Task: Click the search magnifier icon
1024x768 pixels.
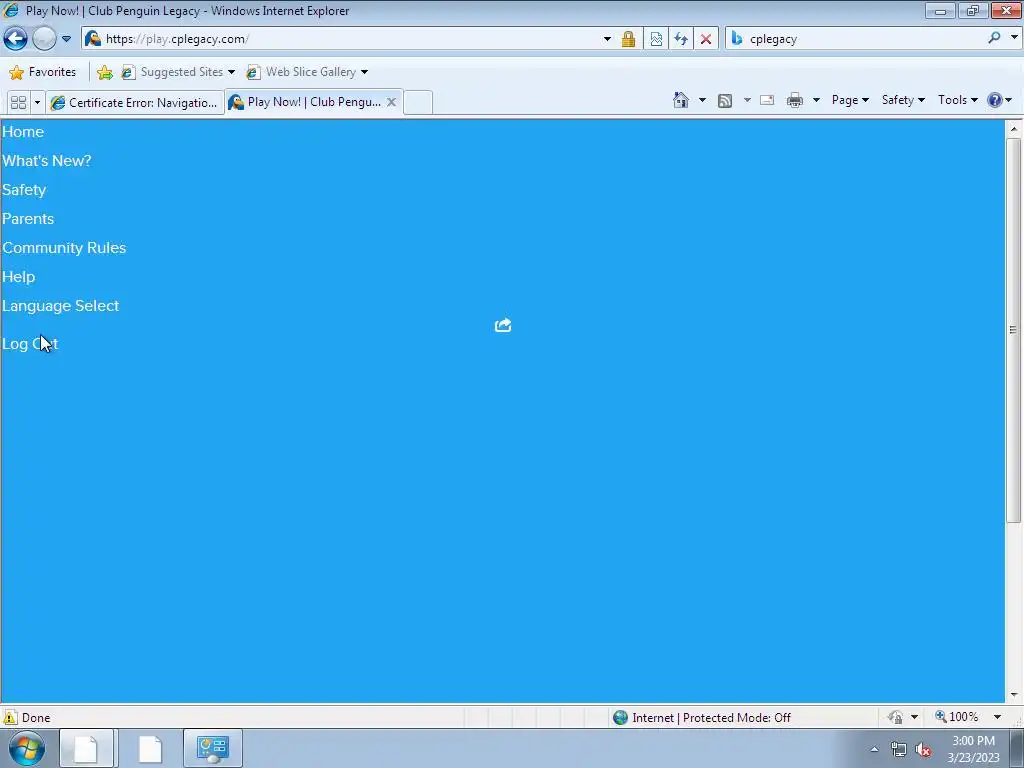Action: tap(994, 38)
